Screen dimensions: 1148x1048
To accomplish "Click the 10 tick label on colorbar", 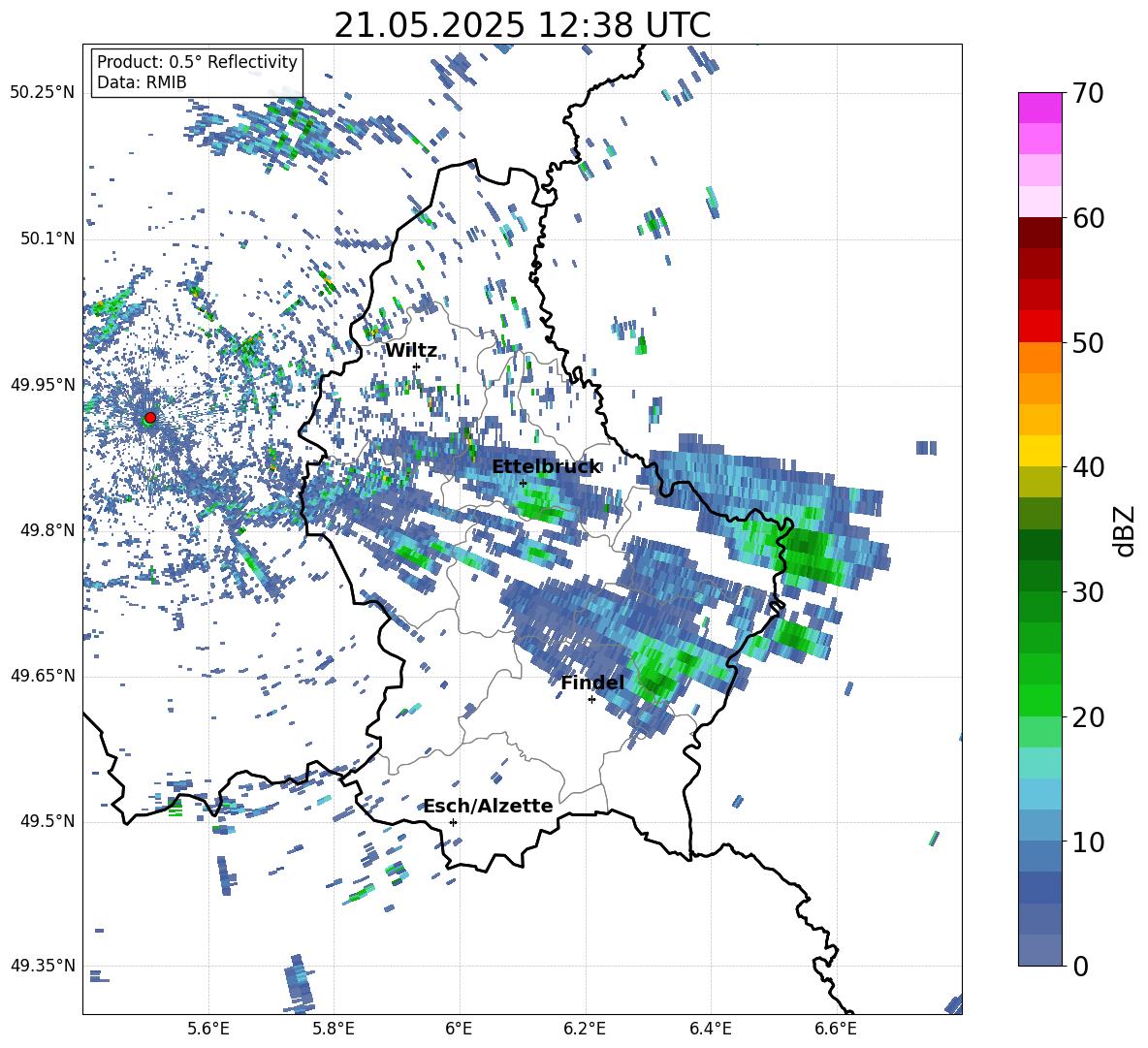I will (x=1088, y=842).
